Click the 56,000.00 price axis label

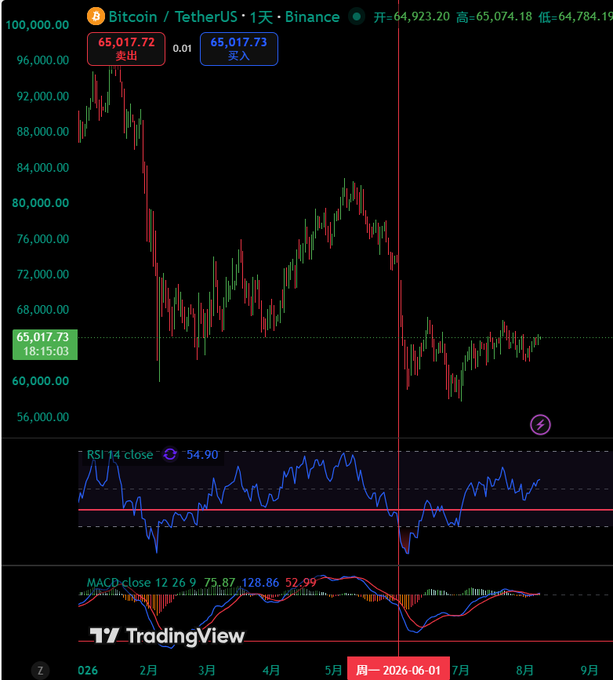[x=42, y=417]
